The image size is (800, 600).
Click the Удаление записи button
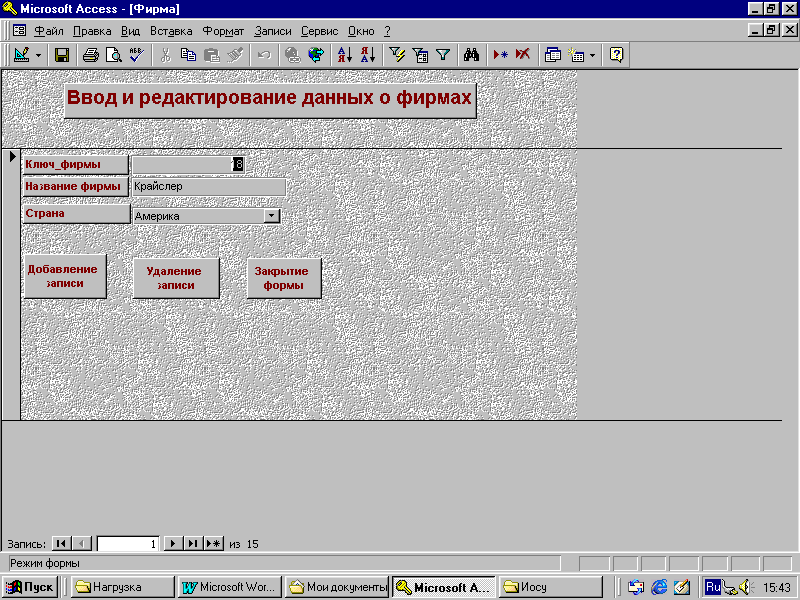tap(176, 278)
